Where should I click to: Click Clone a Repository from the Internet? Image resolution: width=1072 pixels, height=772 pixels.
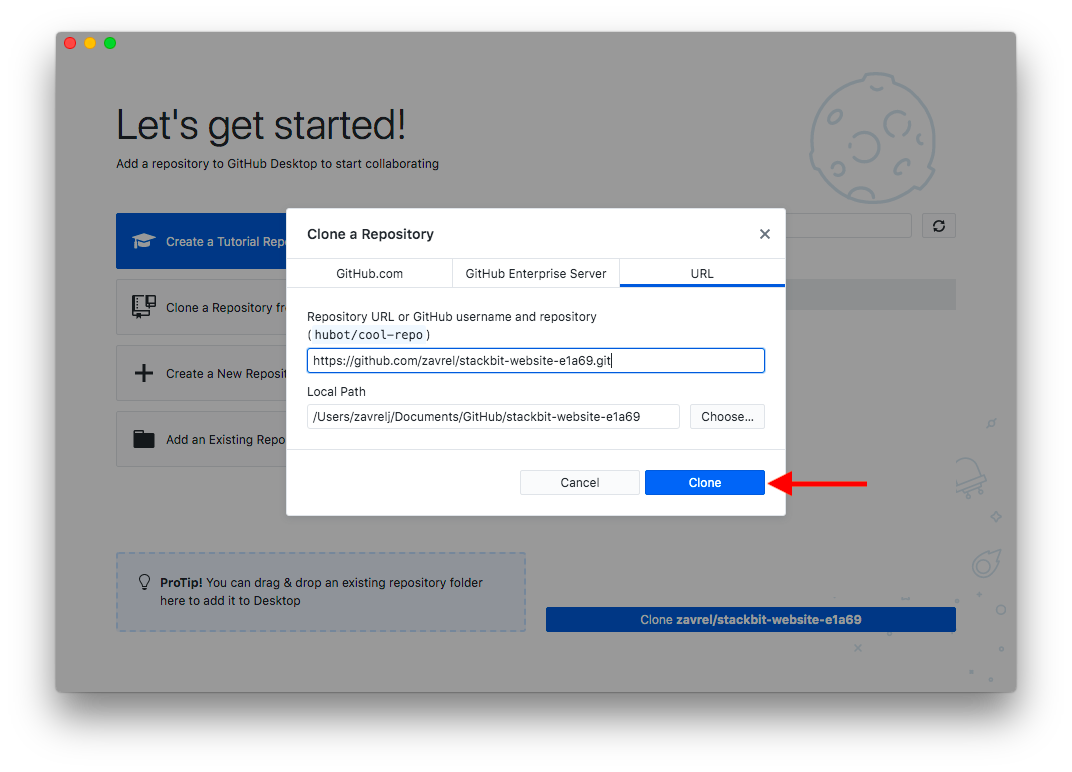point(201,308)
